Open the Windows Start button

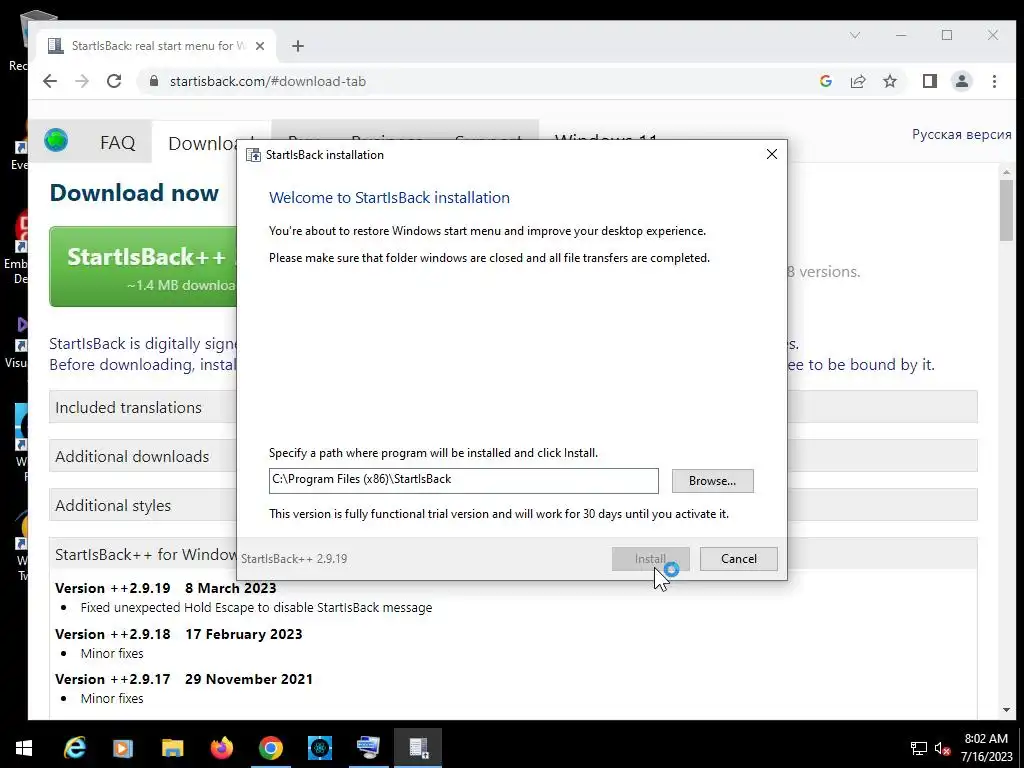[24, 748]
